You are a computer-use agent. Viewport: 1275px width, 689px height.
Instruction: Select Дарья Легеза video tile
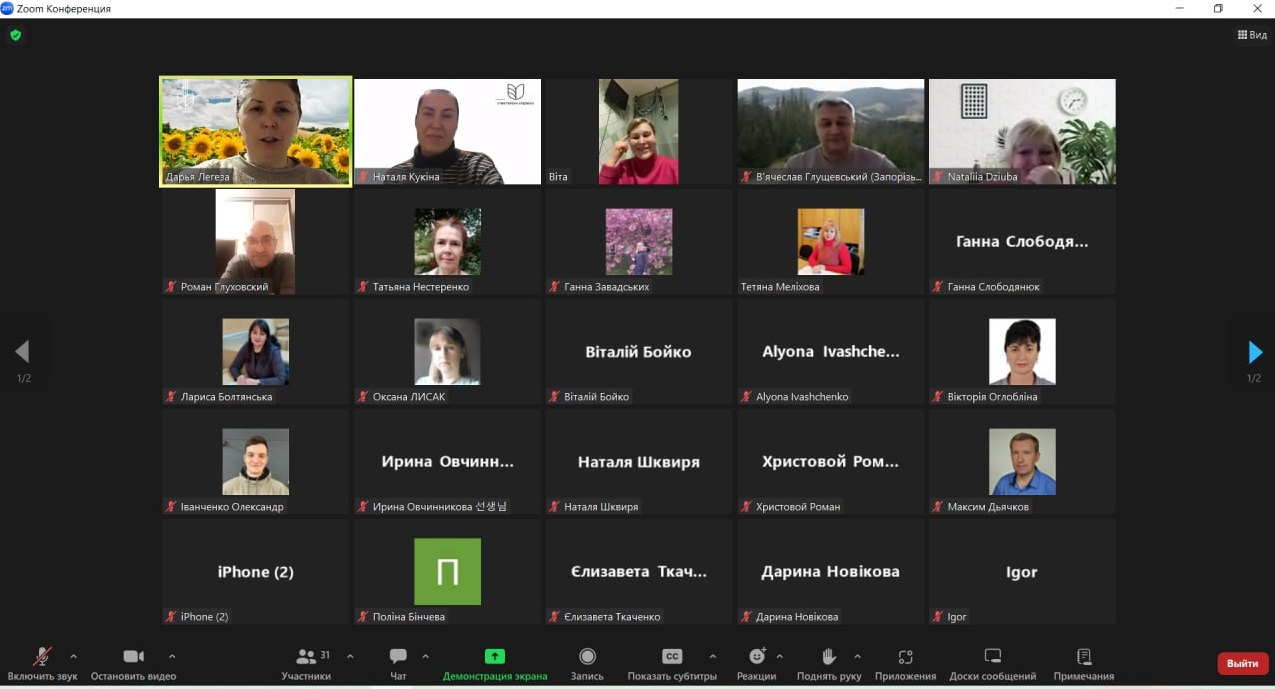tap(256, 132)
